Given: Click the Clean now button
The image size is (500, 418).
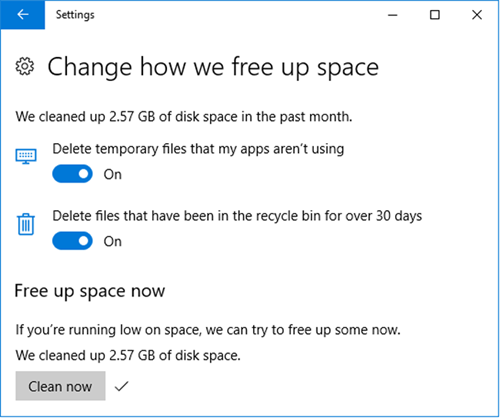Looking at the screenshot, I should pyautogui.click(x=60, y=386).
